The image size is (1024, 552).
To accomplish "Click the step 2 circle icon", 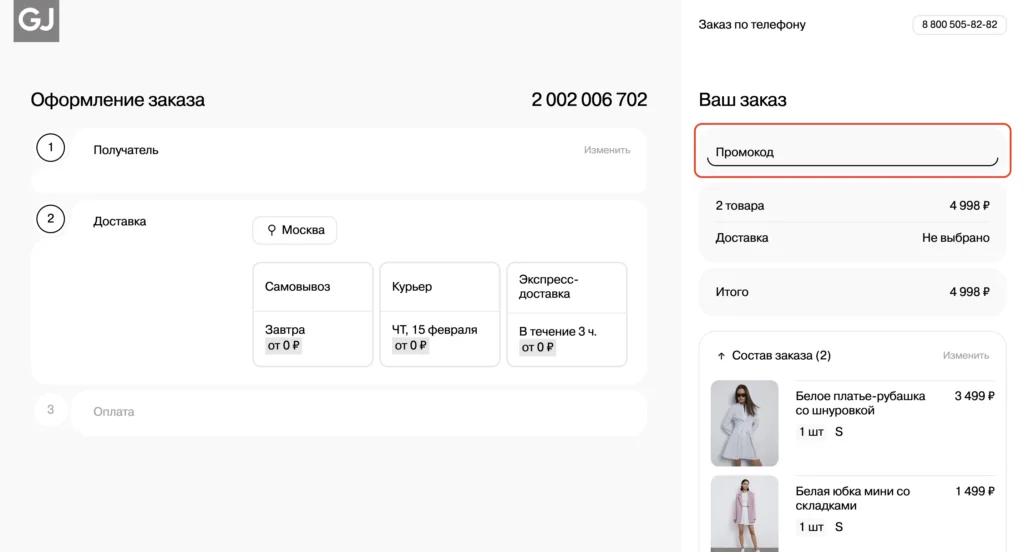I will 50,219.
